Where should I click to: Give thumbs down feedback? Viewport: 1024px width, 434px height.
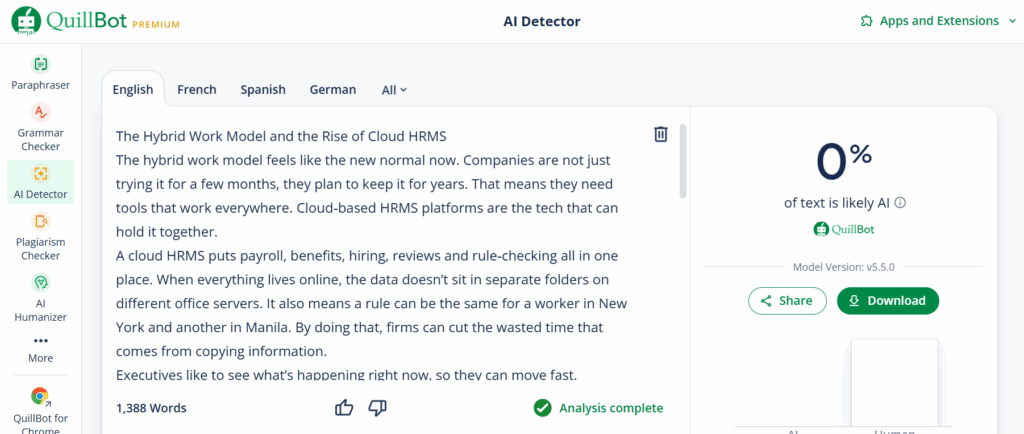pos(377,409)
